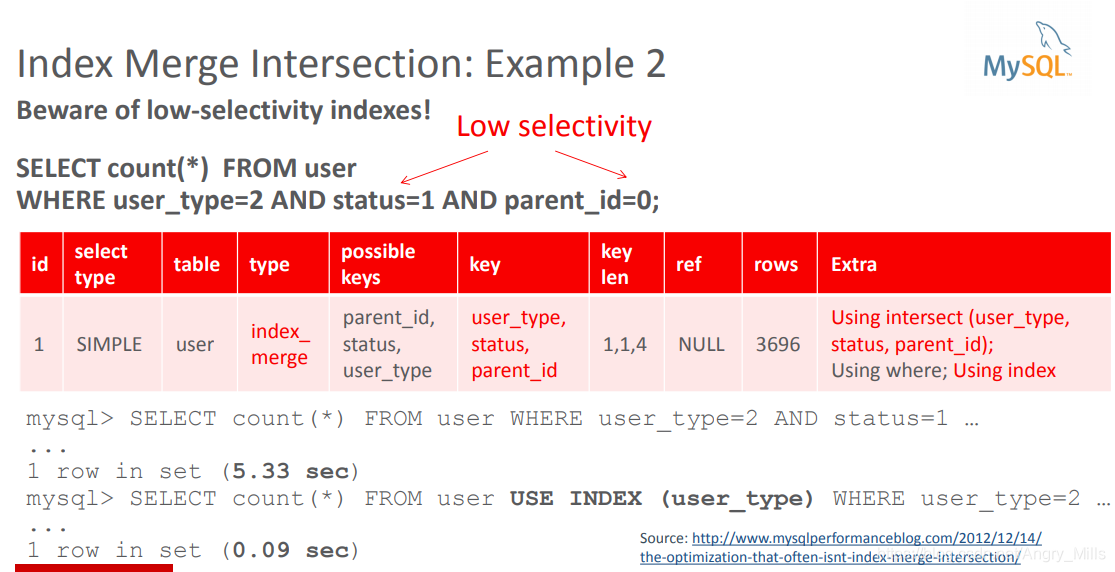
Task: Click first mysql> query ending 'status=1 …'
Action: coord(503,419)
